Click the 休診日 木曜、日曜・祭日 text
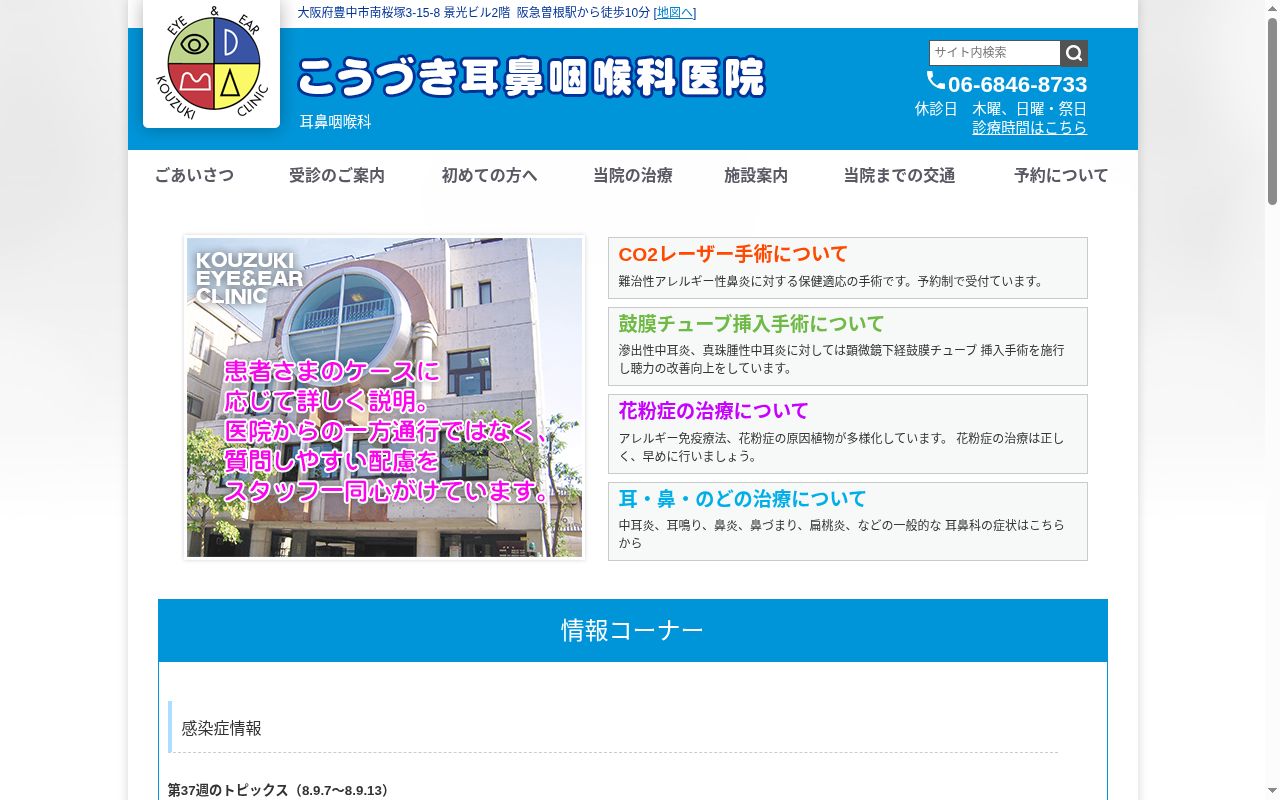The width and height of the screenshot is (1280, 800). coord(1001,109)
